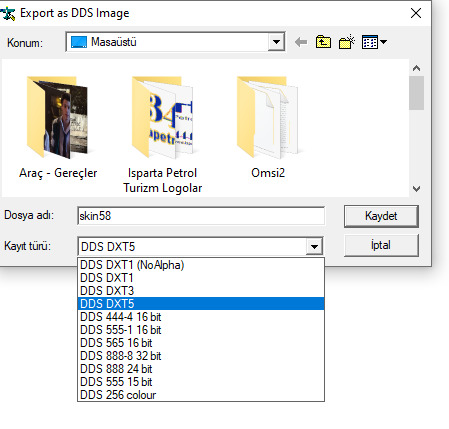This screenshot has height=429, width=449.
Task: Create a new folder
Action: coord(347,42)
